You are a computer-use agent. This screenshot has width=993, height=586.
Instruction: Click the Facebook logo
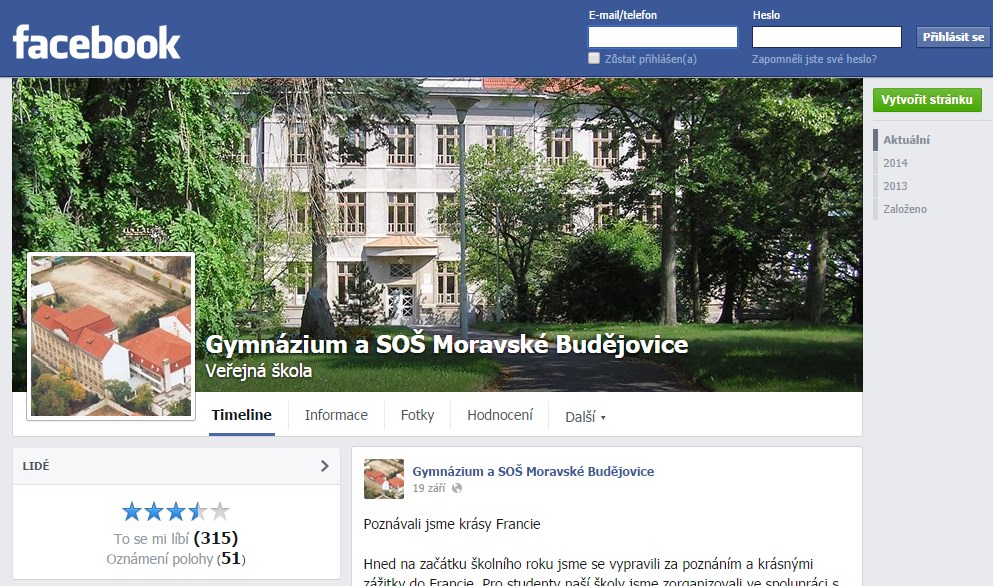pos(96,42)
